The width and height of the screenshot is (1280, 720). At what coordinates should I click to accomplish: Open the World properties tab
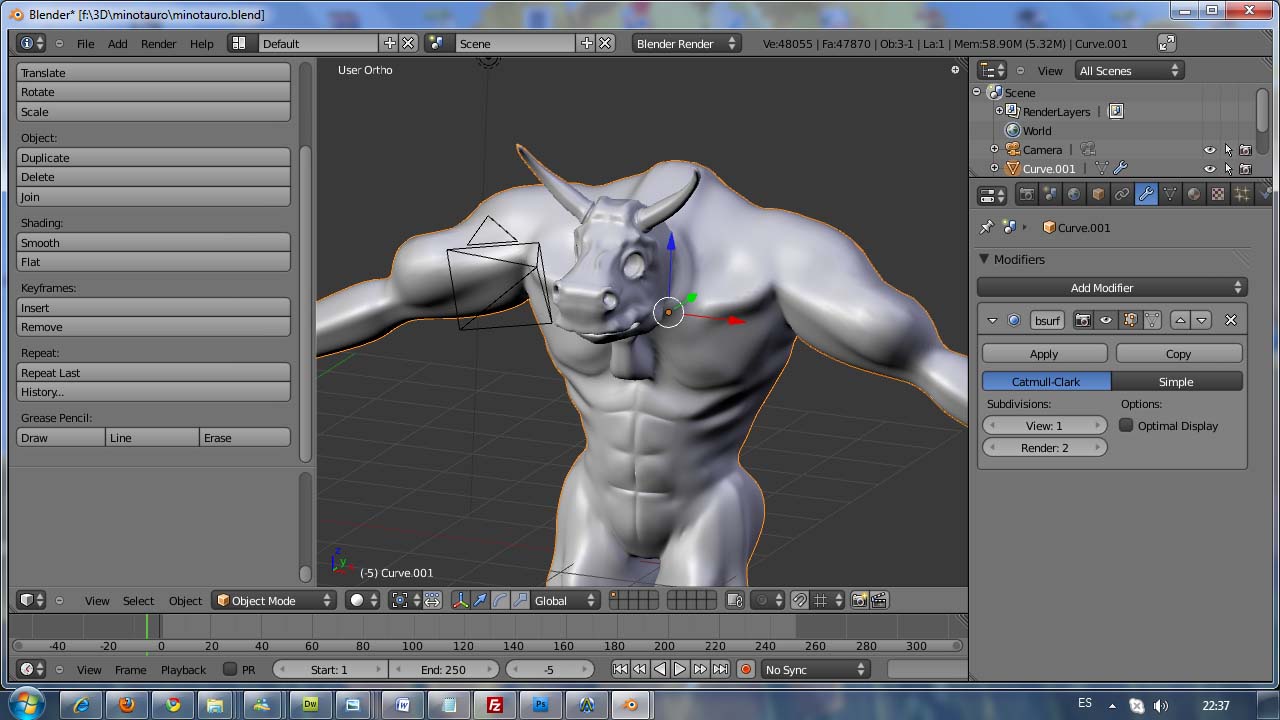[1074, 194]
